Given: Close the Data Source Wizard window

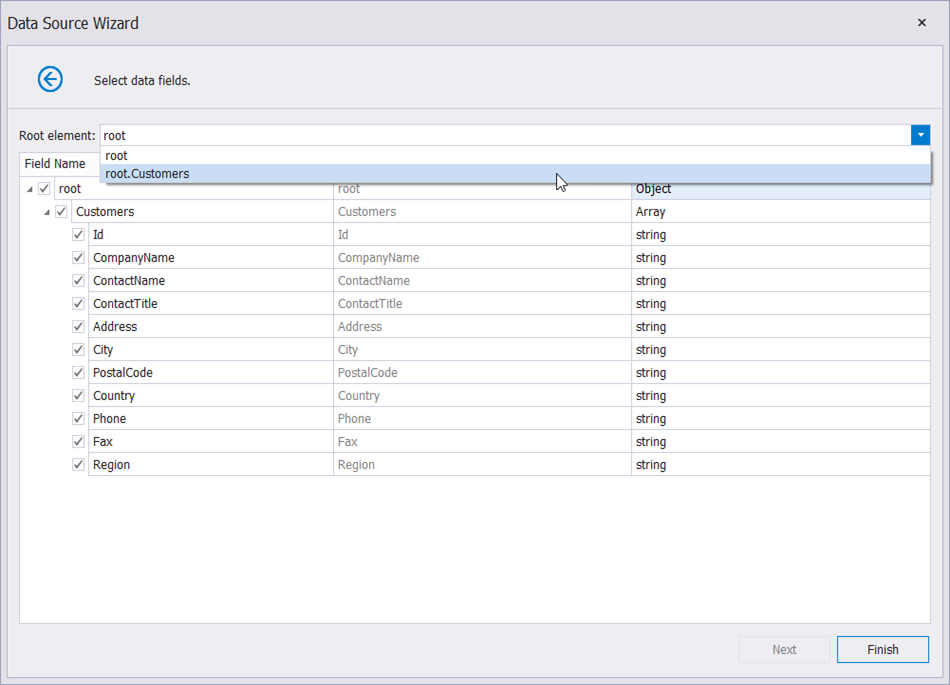Looking at the screenshot, I should click(x=921, y=22).
